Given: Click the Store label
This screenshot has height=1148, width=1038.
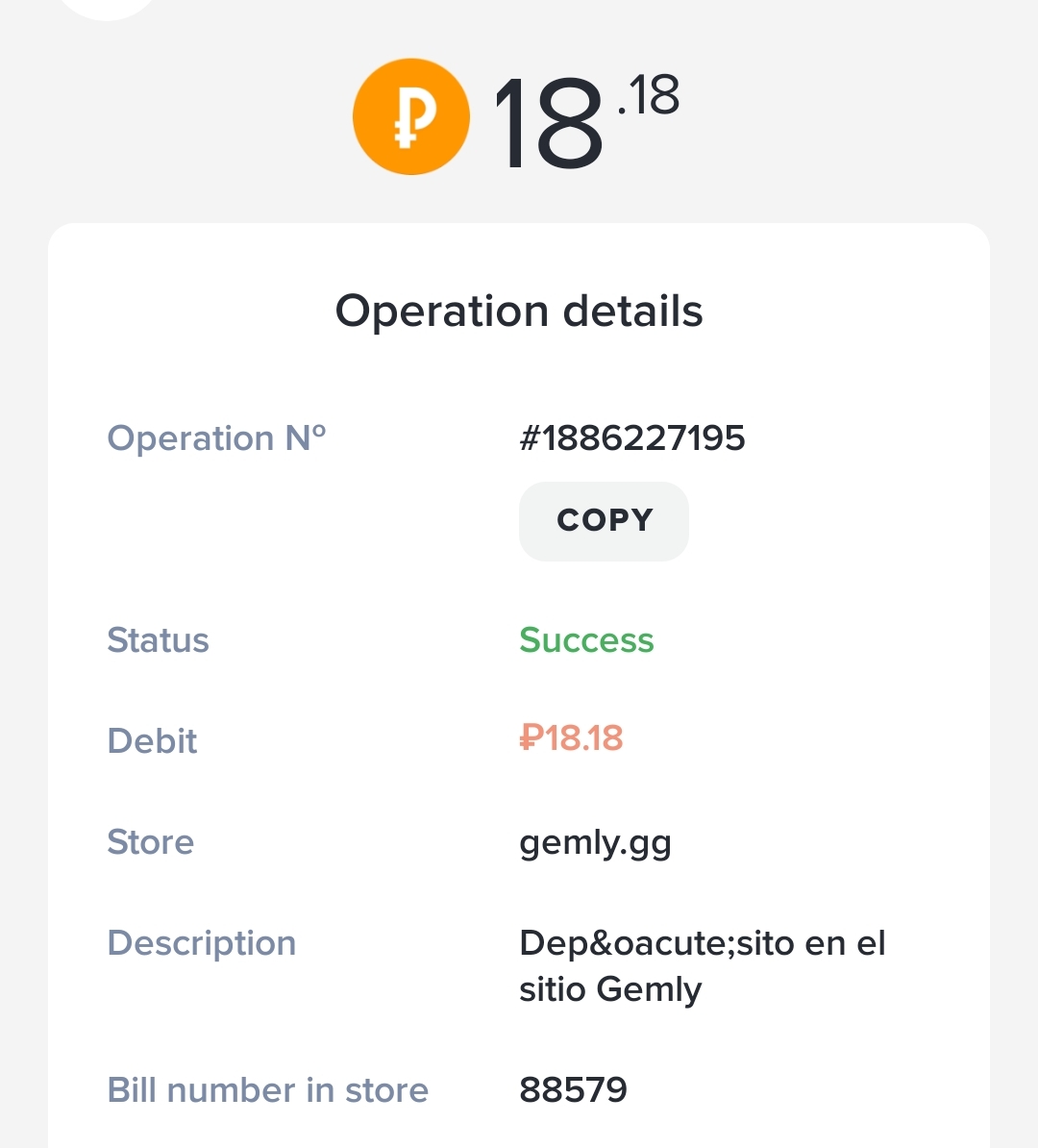Looking at the screenshot, I should [x=150, y=842].
